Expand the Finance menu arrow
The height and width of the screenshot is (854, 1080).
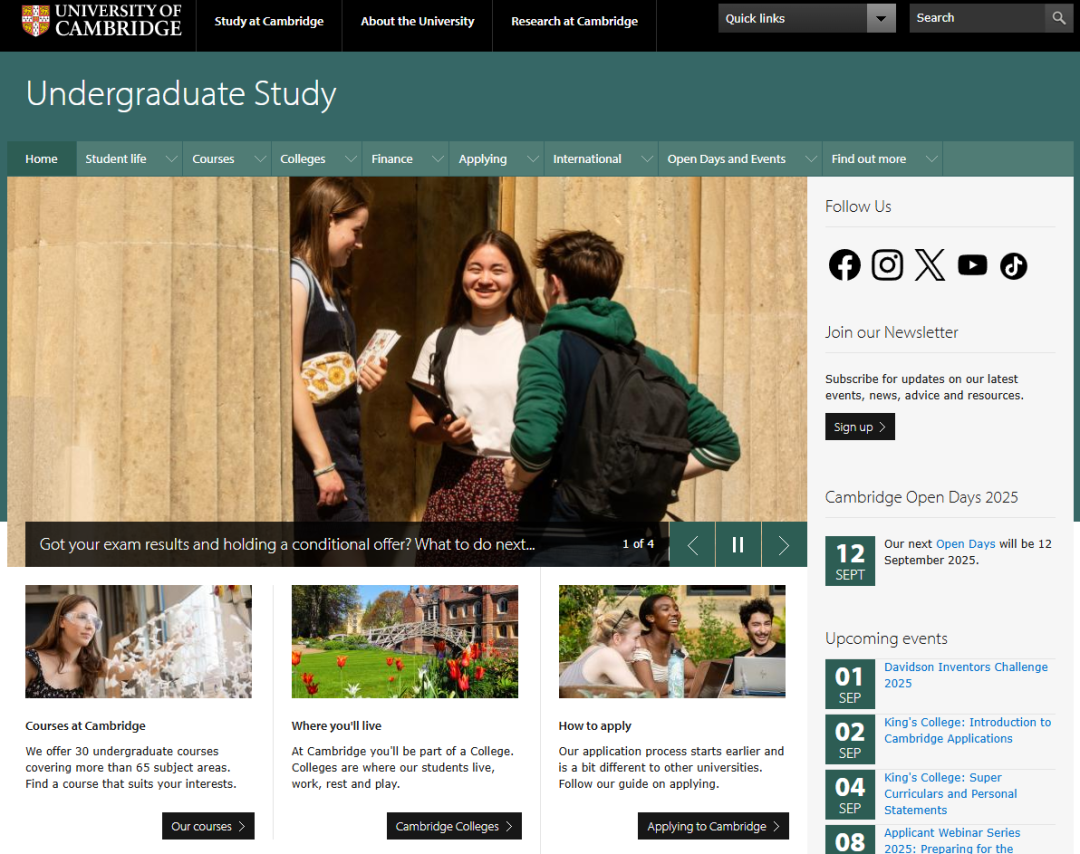(438, 159)
